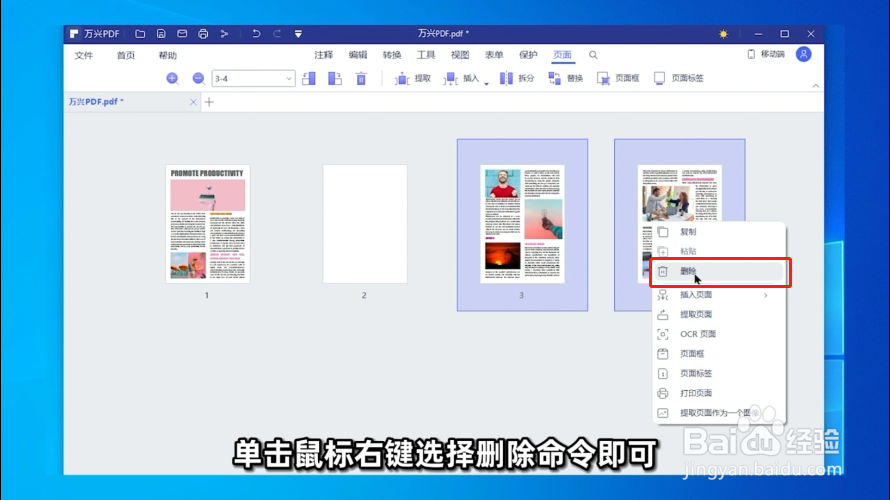Switch to the 编辑 tab
The width and height of the screenshot is (890, 500).
pyautogui.click(x=358, y=55)
